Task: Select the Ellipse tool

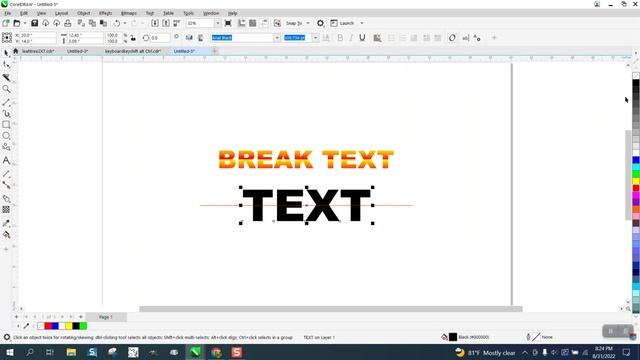Action: click(x=6, y=136)
